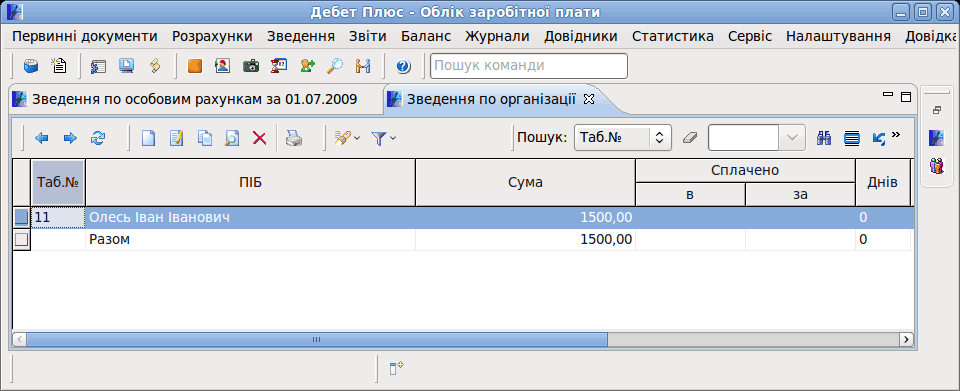960x391 pixels.
Task: Expand the search value combo box arrow
Action: [x=792, y=138]
